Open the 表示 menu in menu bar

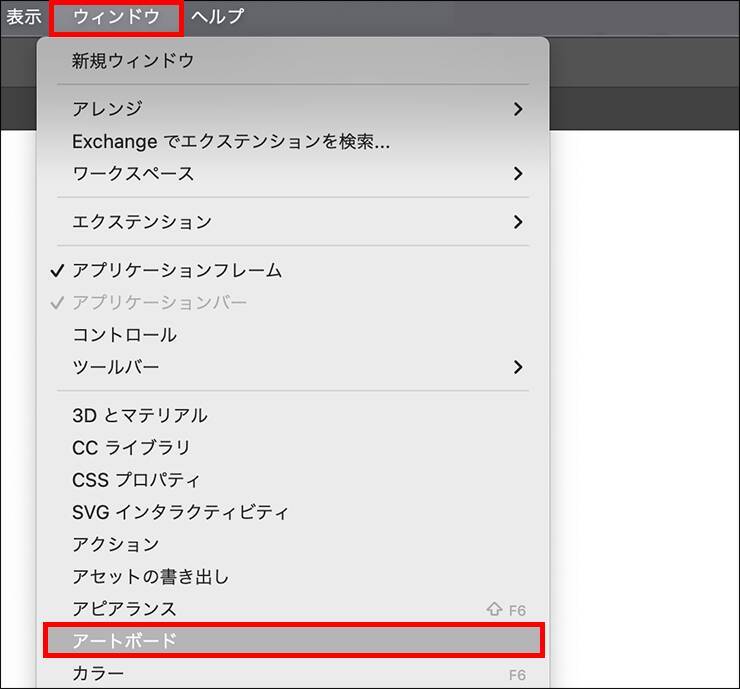tap(24, 16)
